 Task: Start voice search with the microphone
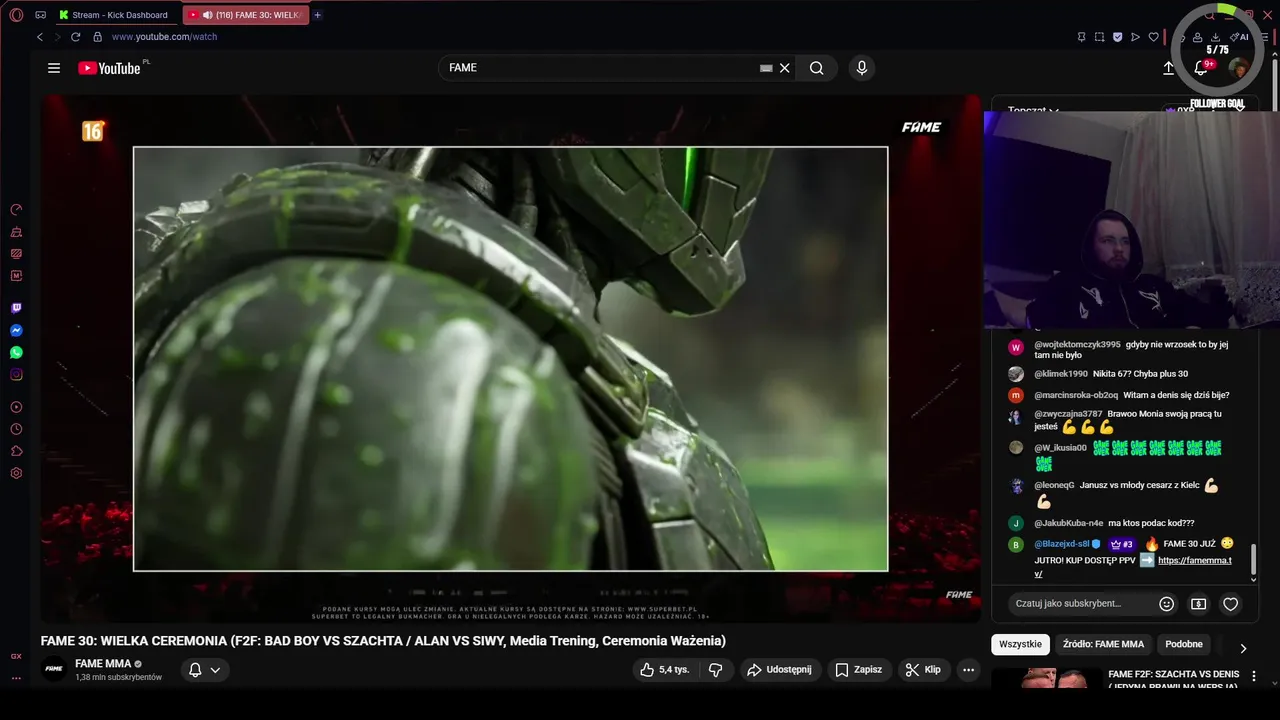pyautogui.click(x=862, y=68)
